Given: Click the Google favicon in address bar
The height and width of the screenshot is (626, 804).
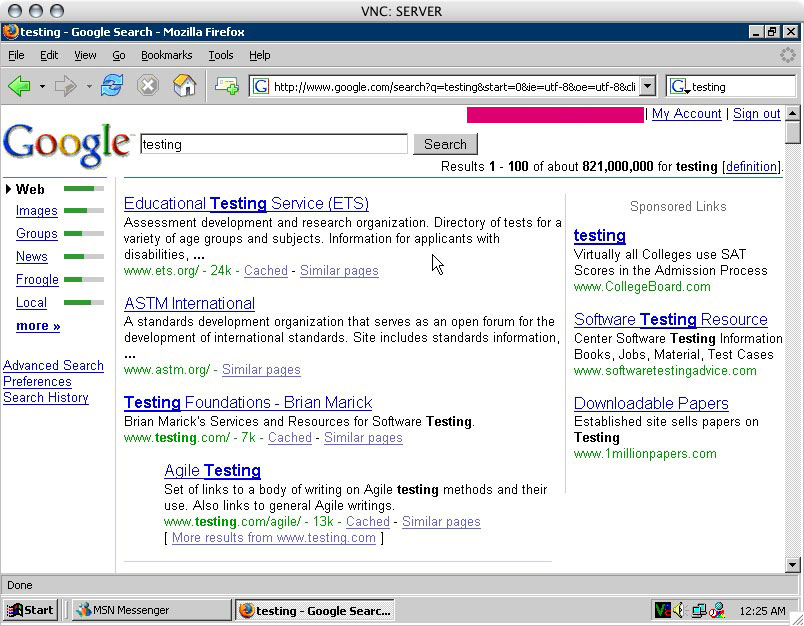Looking at the screenshot, I should pos(260,86).
